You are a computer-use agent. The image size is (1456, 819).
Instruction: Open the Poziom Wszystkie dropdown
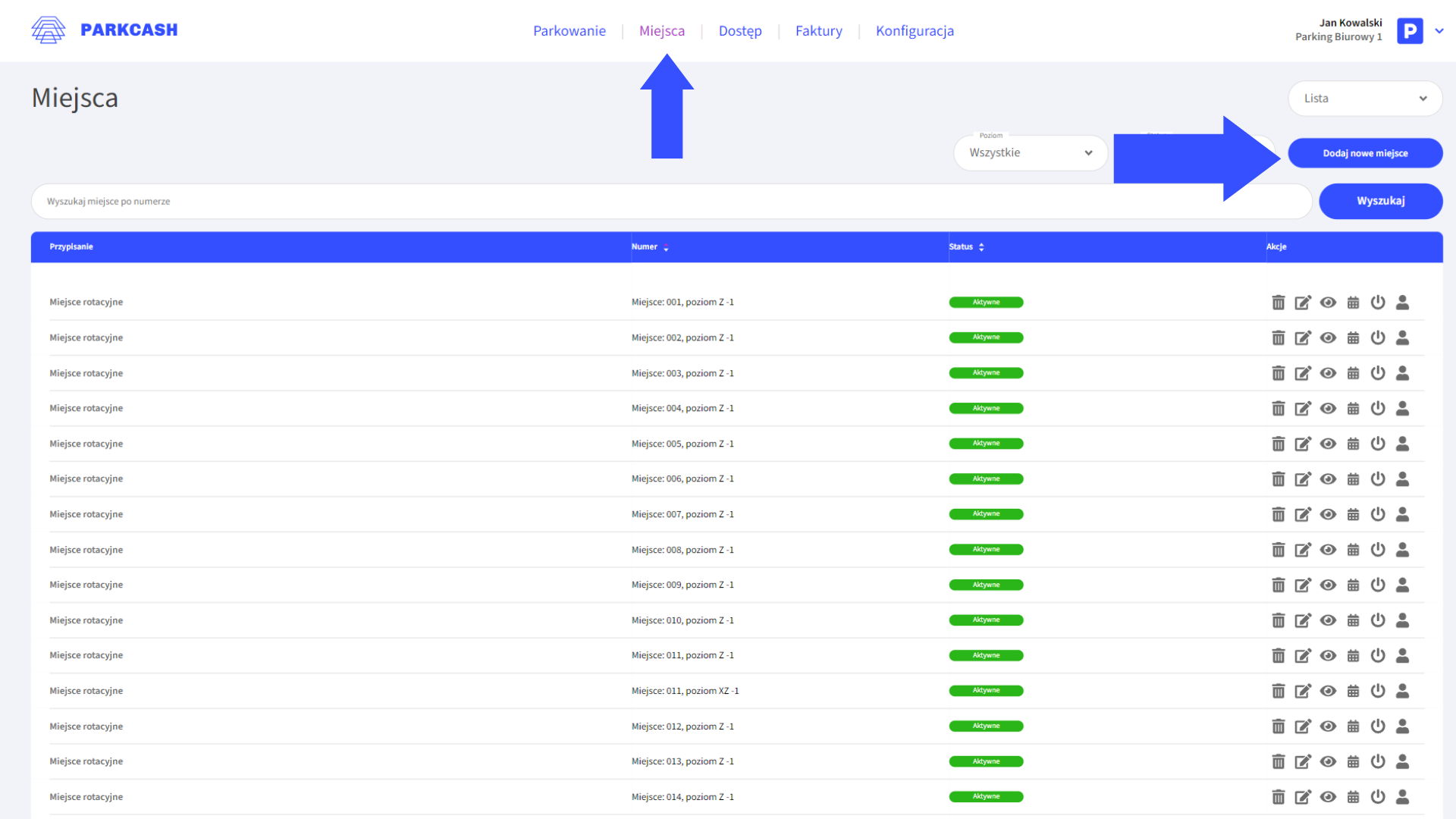(1030, 153)
